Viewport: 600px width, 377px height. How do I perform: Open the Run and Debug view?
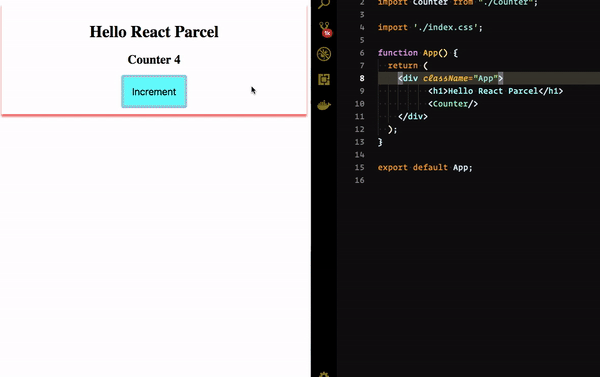point(324,54)
